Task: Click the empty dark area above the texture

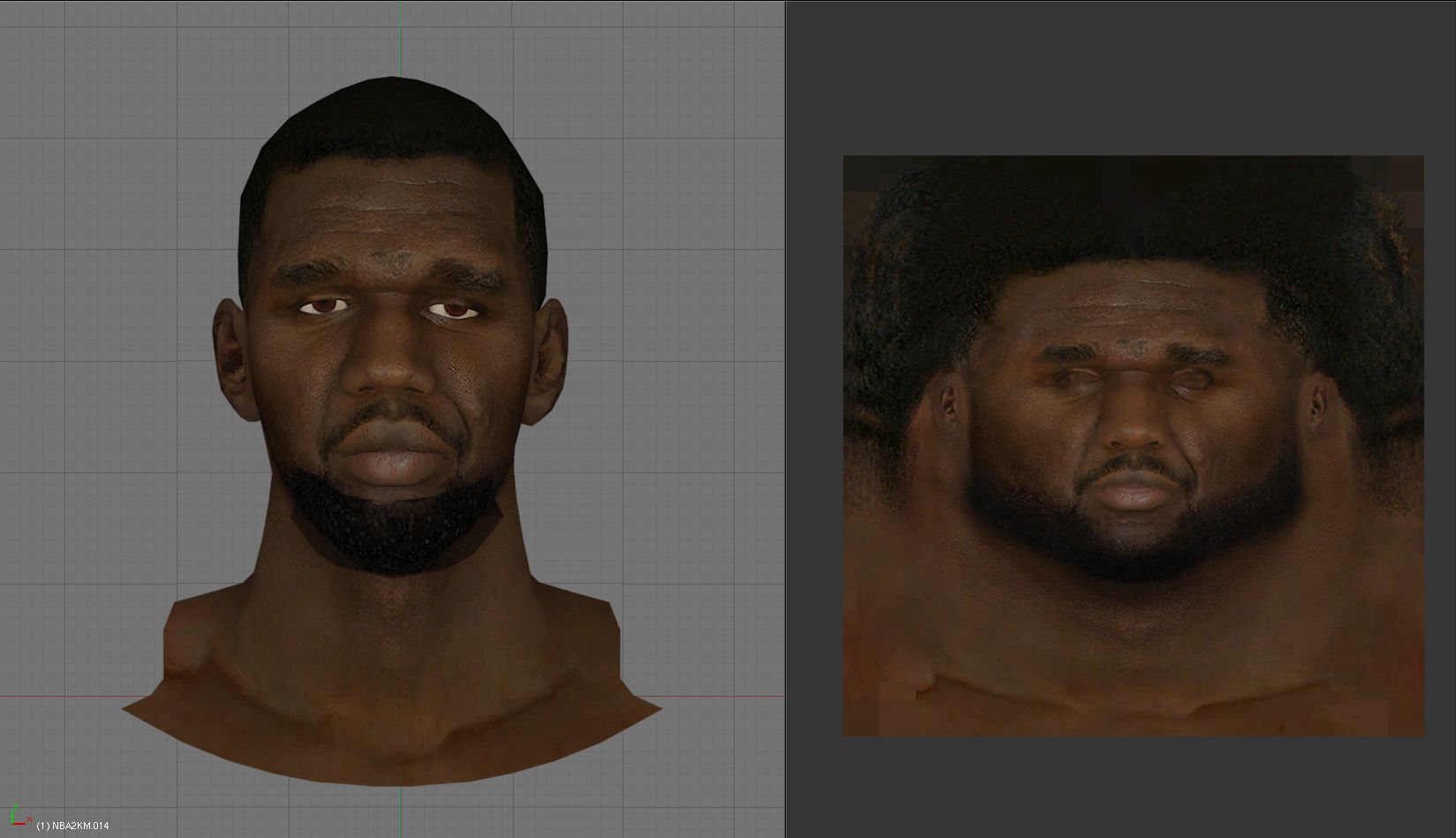Action: click(1130, 79)
